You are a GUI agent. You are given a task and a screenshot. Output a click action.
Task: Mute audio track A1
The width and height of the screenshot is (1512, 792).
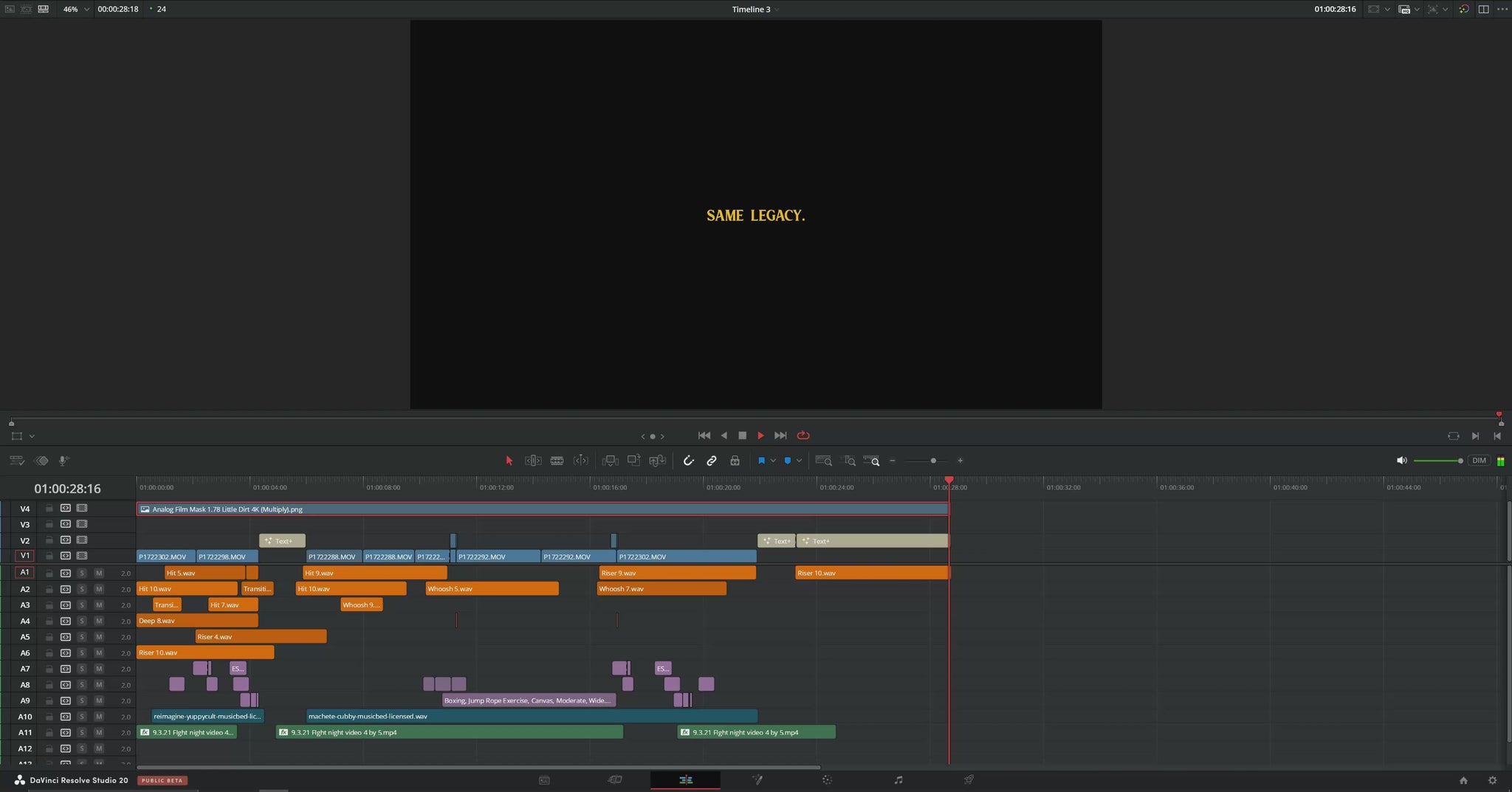[99, 573]
